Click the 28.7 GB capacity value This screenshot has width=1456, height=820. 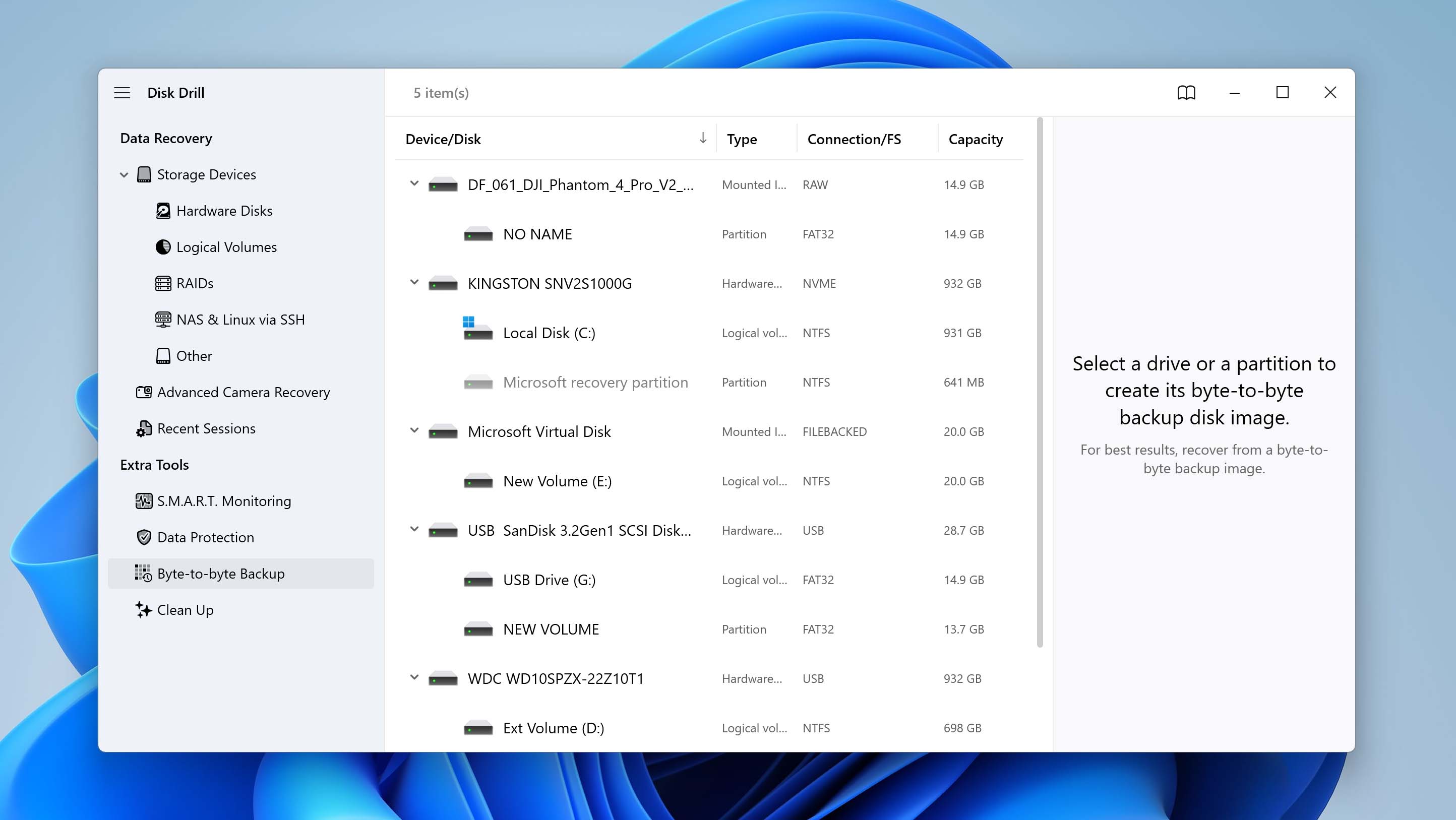click(964, 531)
